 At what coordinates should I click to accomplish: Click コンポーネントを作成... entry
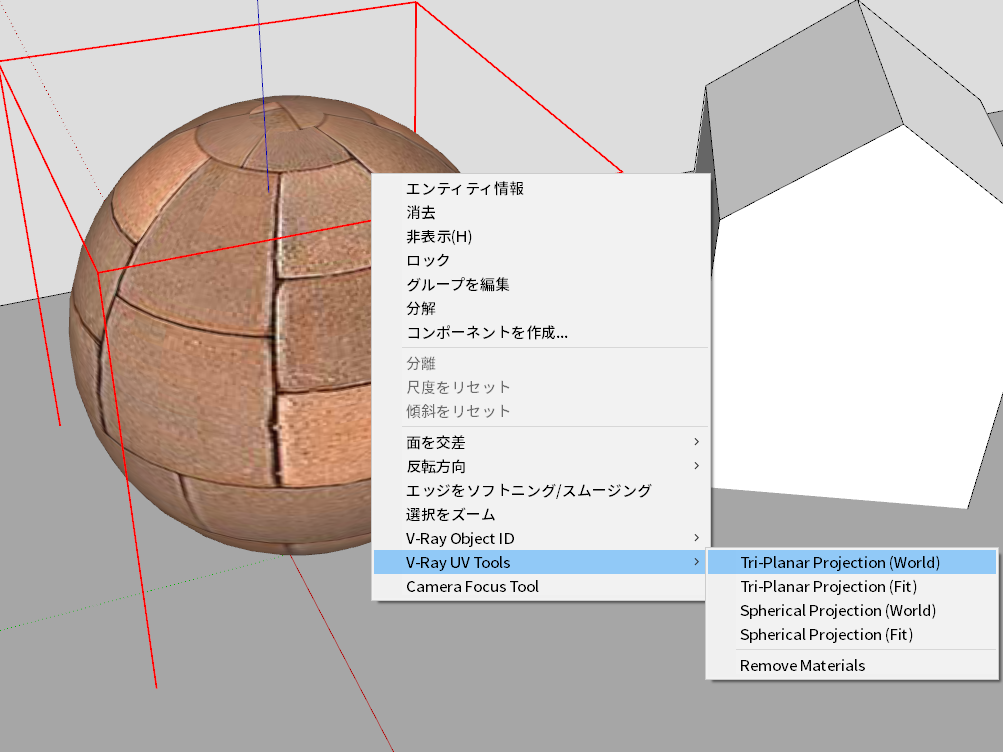pyautogui.click(x=540, y=333)
